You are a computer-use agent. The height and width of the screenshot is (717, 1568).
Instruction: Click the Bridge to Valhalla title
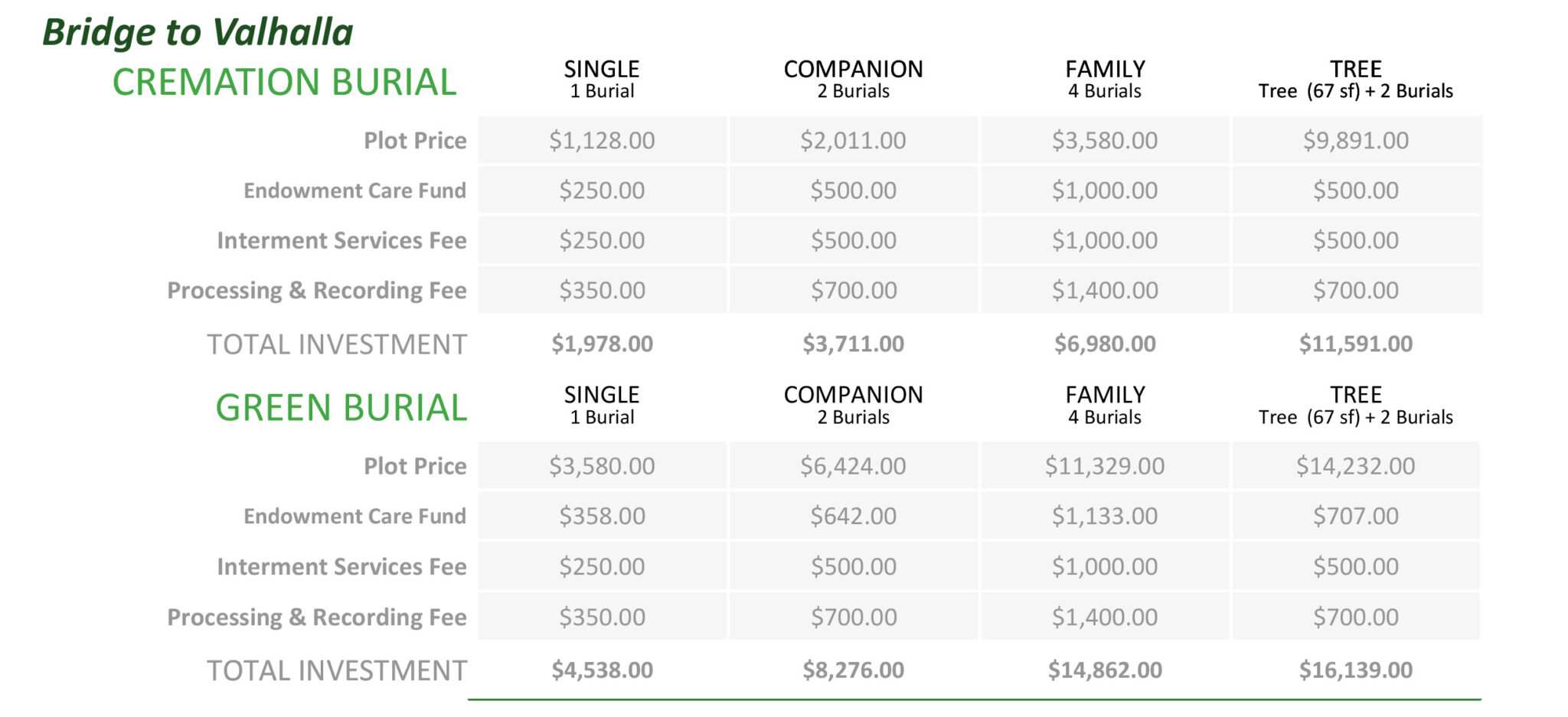(x=198, y=32)
